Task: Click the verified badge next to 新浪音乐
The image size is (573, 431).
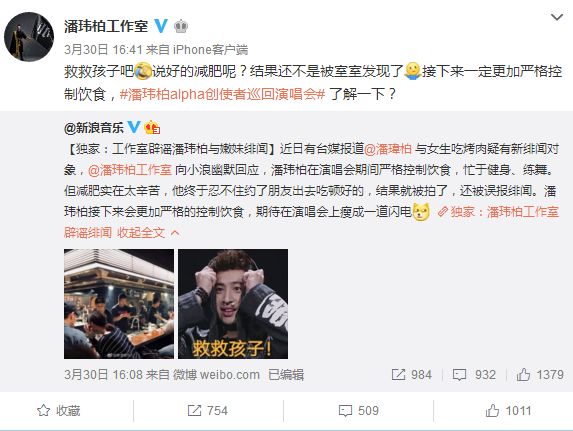Action: tap(134, 127)
